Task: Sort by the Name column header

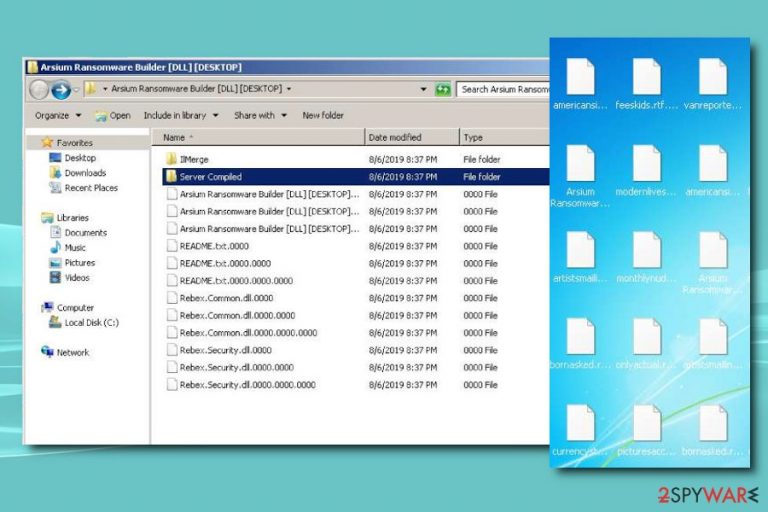Action: pyautogui.click(x=258, y=138)
